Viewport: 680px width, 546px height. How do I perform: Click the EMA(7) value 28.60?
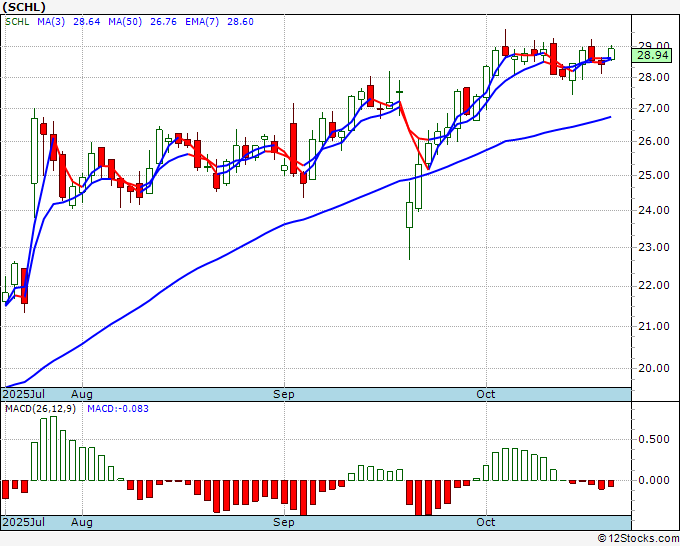241,22
